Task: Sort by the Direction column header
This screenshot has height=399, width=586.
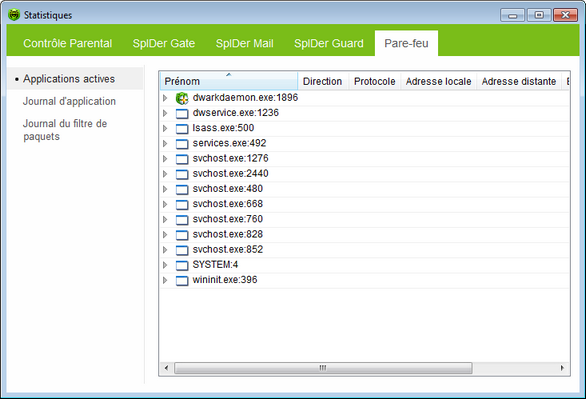Action: [323, 81]
